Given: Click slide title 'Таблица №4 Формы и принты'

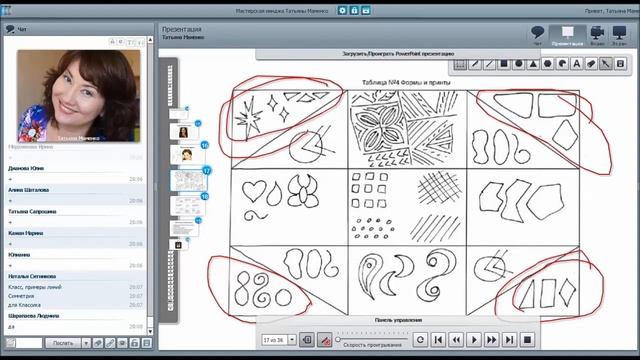Looking at the screenshot, I should point(407,83).
